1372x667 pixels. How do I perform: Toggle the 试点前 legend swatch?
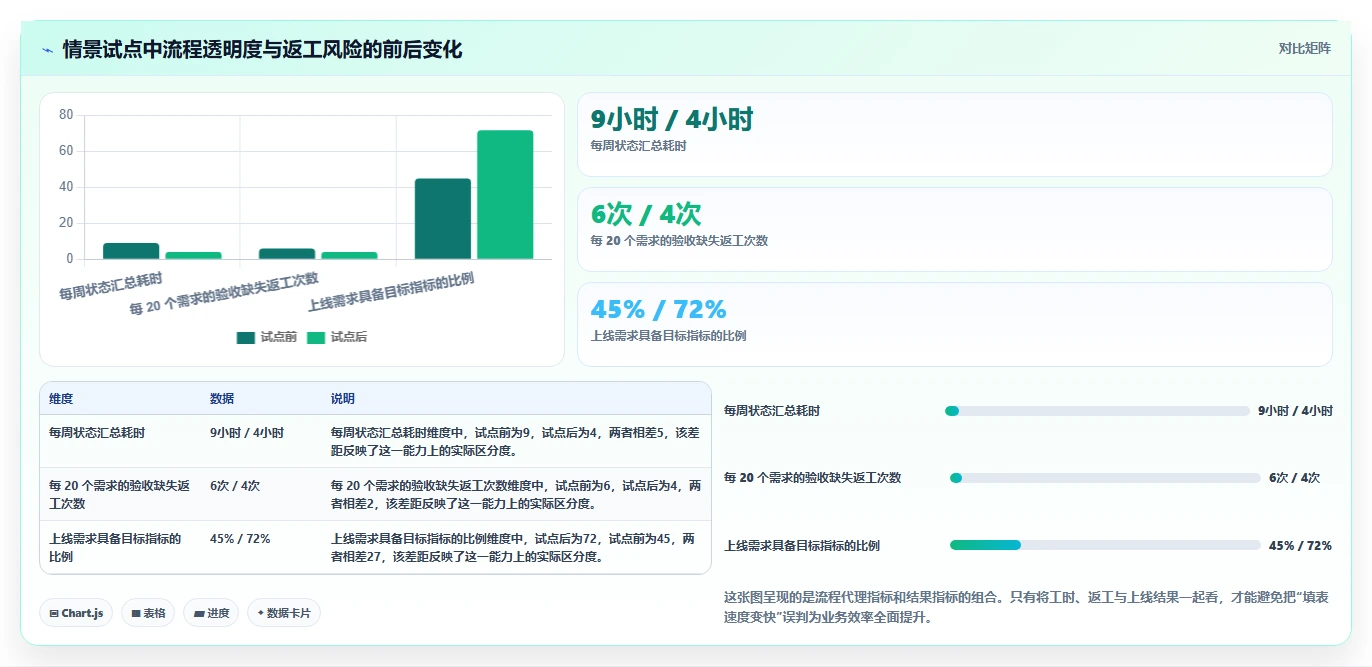tap(246, 338)
